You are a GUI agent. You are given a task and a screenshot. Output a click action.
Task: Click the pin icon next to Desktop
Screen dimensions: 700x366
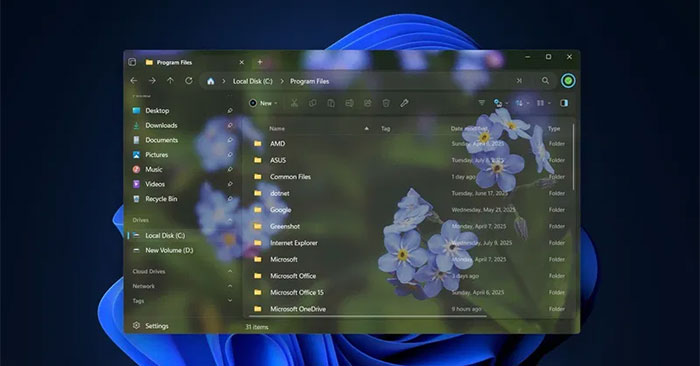230,110
